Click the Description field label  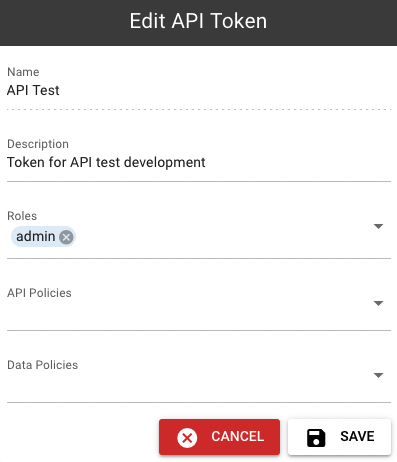click(x=38, y=144)
